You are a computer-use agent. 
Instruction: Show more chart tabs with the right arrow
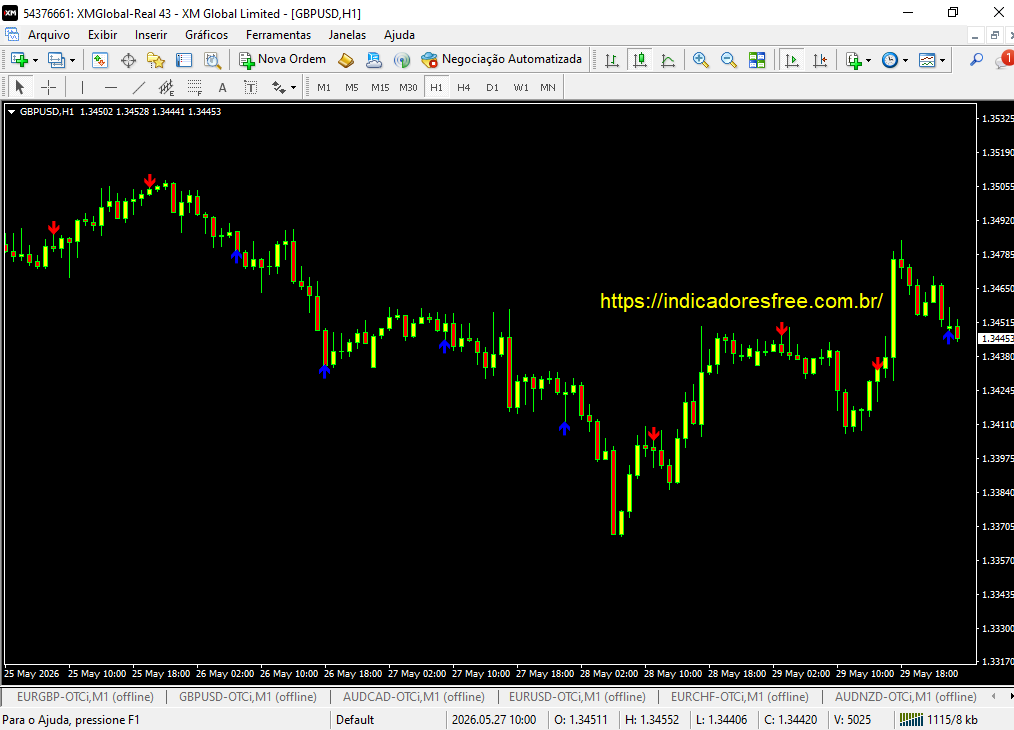pos(1011,696)
